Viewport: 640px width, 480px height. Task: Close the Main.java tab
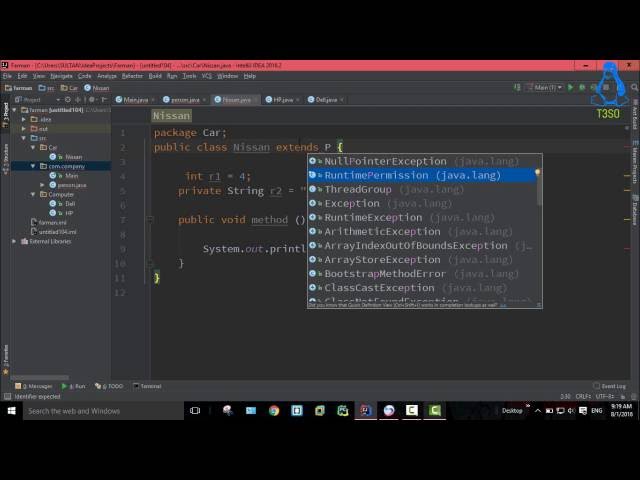(x=153, y=100)
